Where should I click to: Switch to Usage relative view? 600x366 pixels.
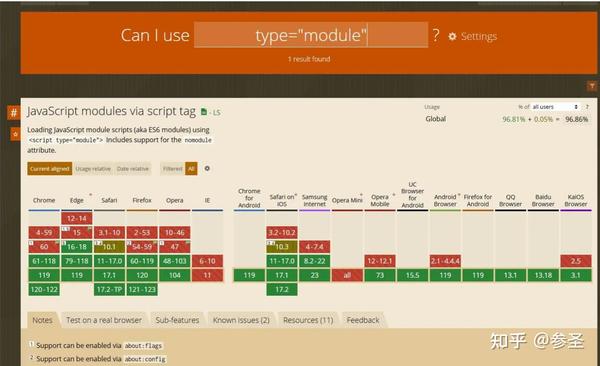(x=93, y=169)
